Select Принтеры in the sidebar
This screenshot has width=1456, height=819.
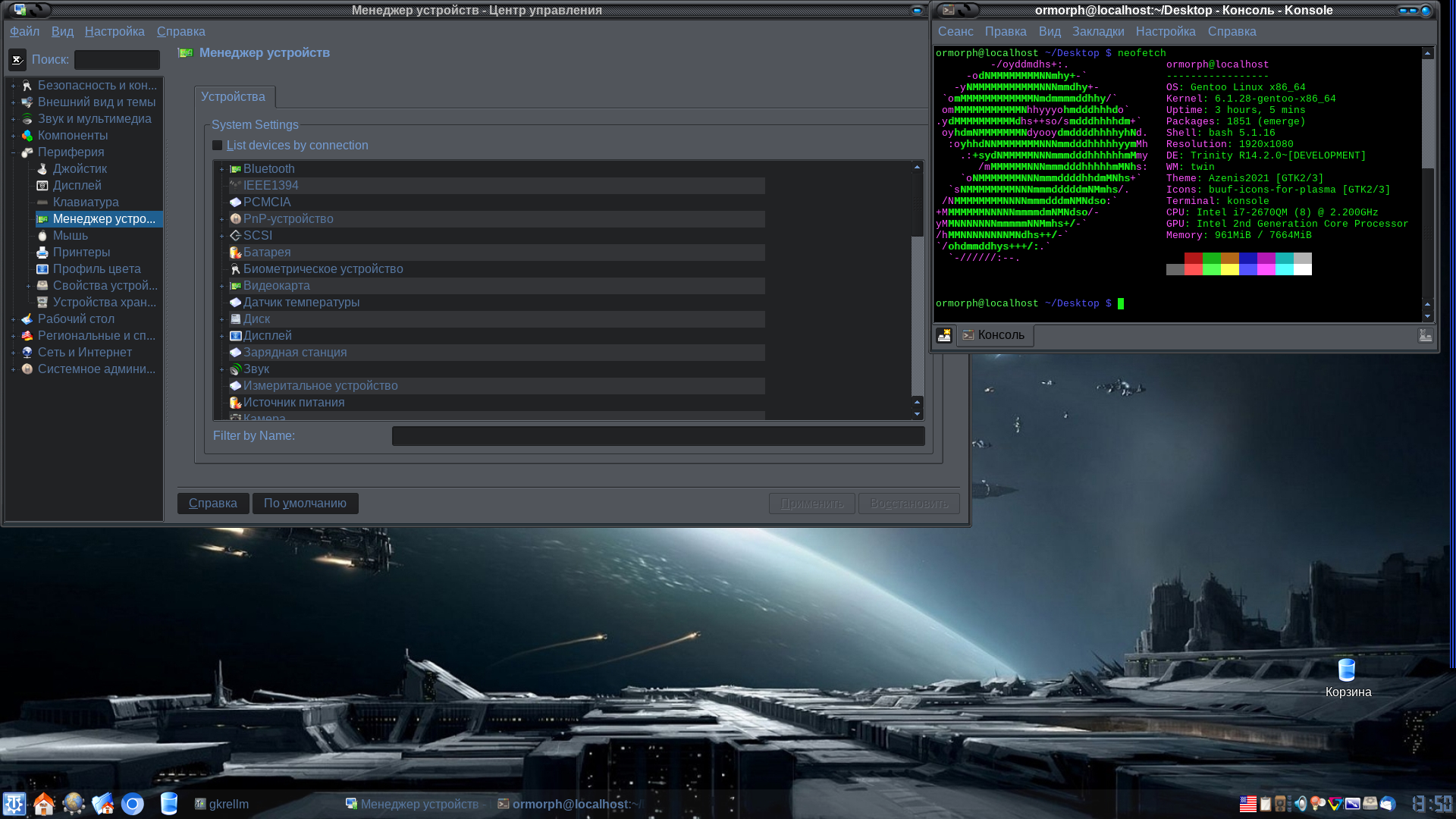coord(81,252)
